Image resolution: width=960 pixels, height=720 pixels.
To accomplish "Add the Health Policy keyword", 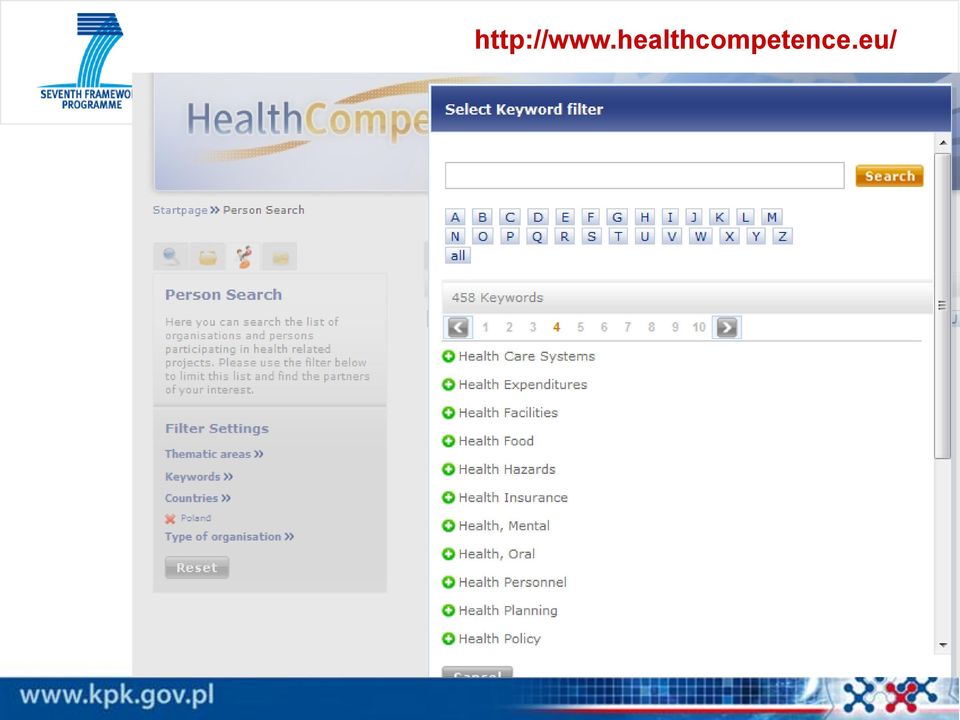I will click(x=448, y=639).
